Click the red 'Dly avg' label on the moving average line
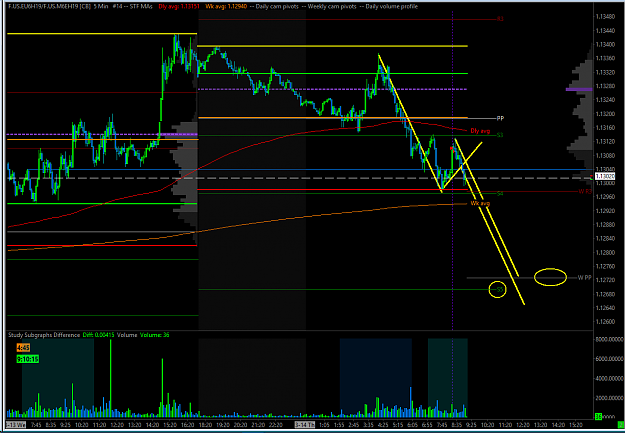This screenshot has width=625, height=433. [480, 131]
